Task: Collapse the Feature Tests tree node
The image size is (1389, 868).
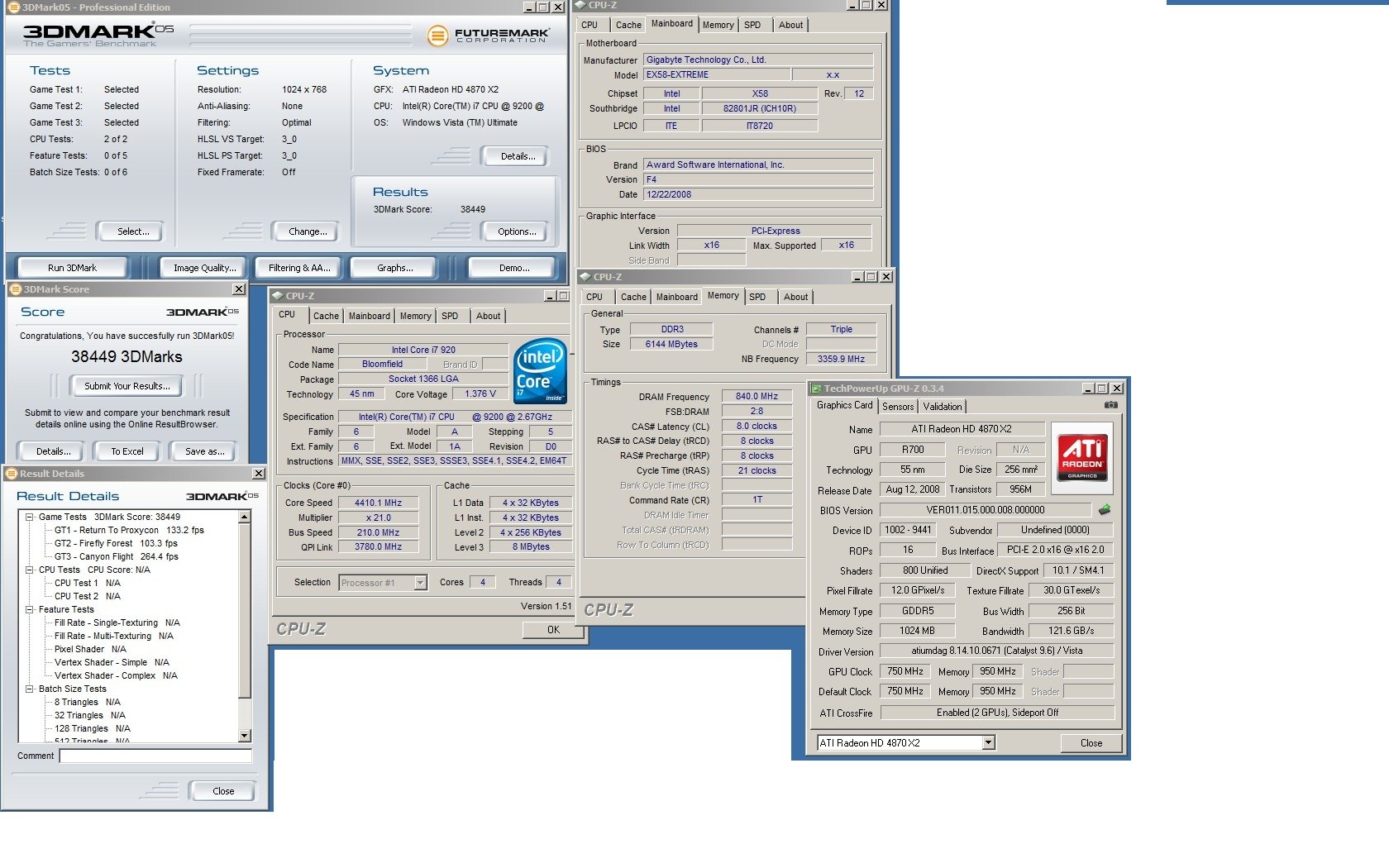Action: pos(30,609)
